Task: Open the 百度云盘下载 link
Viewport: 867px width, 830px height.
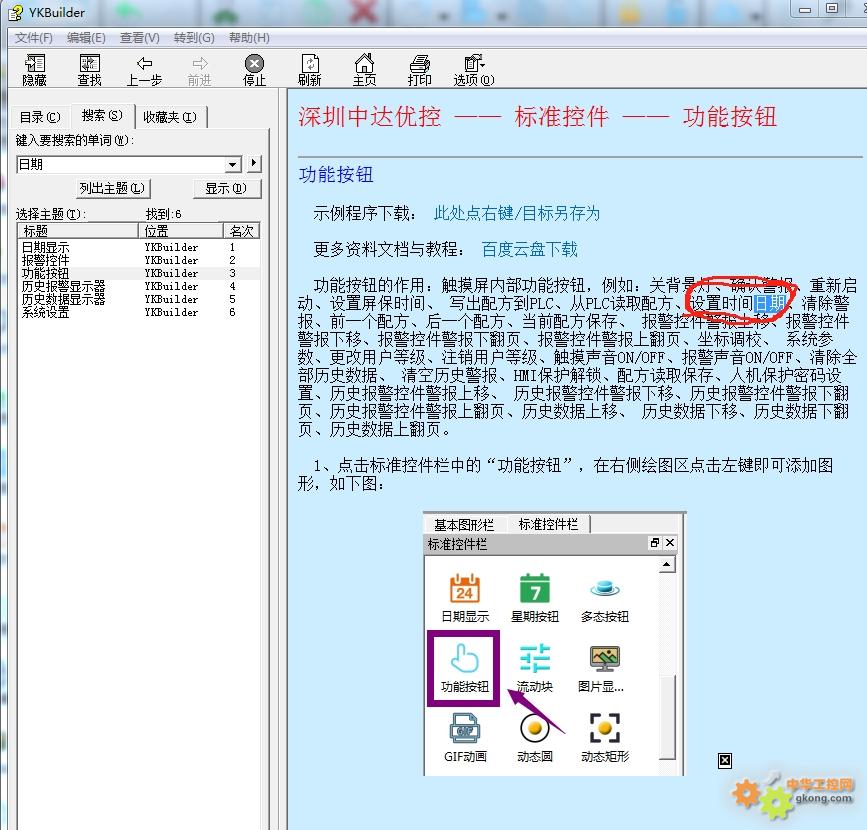Action: click(x=529, y=249)
